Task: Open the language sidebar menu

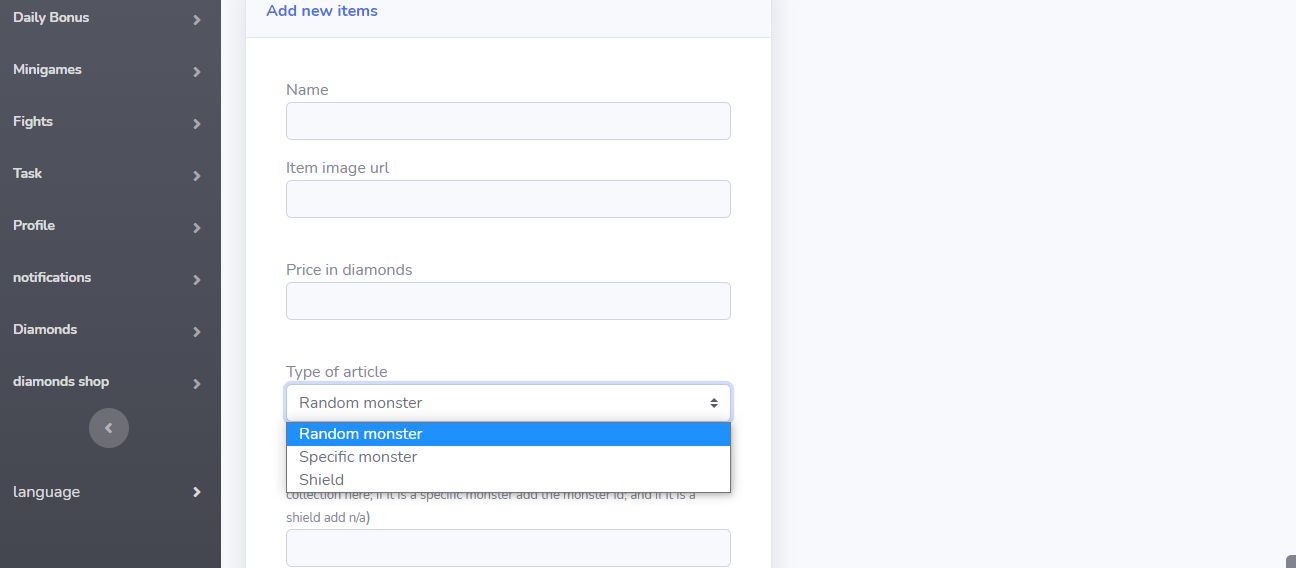Action: (46, 492)
